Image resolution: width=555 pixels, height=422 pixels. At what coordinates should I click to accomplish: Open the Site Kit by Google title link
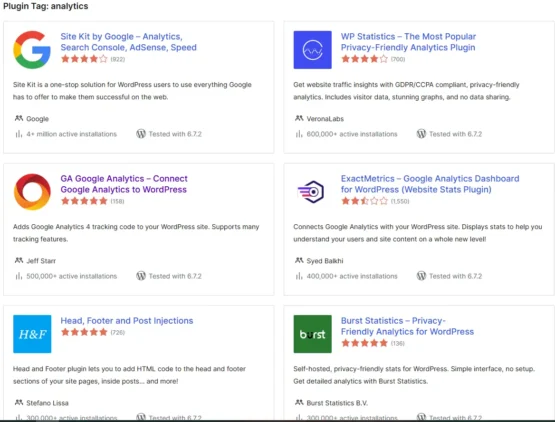coord(128,42)
